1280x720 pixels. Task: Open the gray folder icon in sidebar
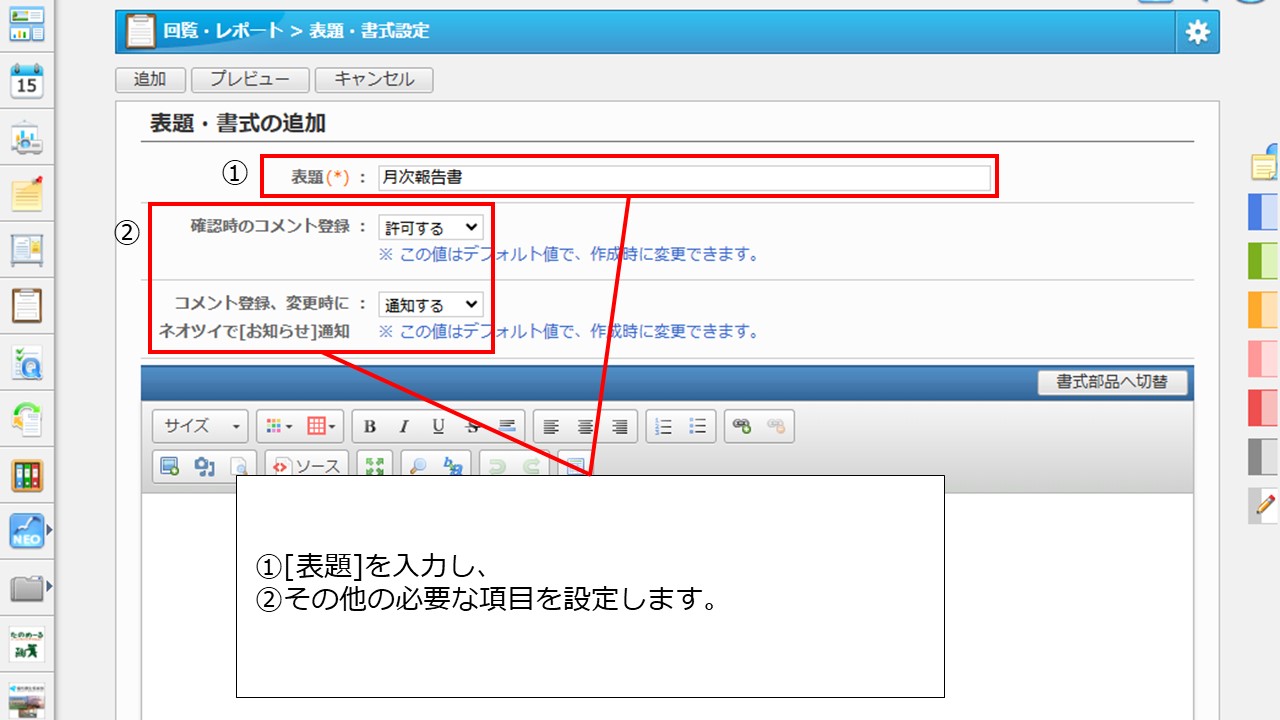26,588
